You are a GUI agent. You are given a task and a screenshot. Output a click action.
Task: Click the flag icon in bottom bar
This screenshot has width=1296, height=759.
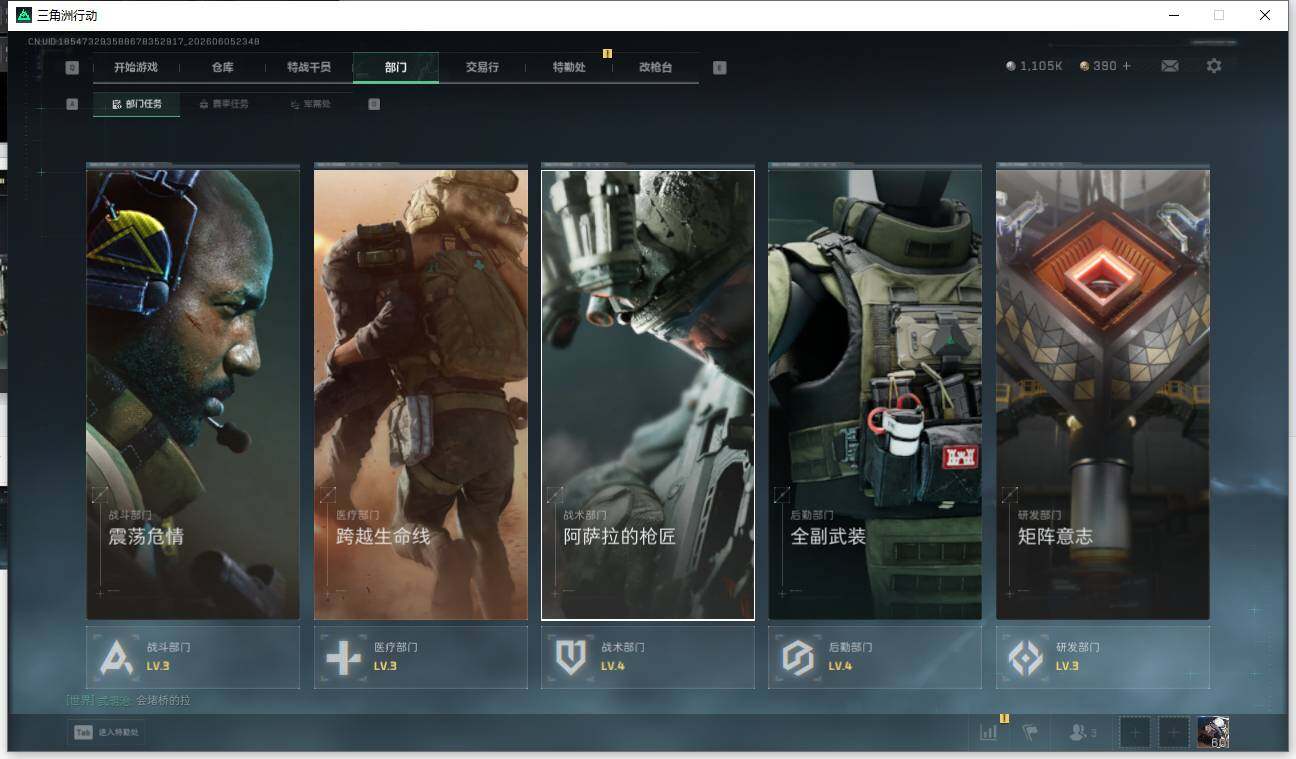tap(1030, 732)
